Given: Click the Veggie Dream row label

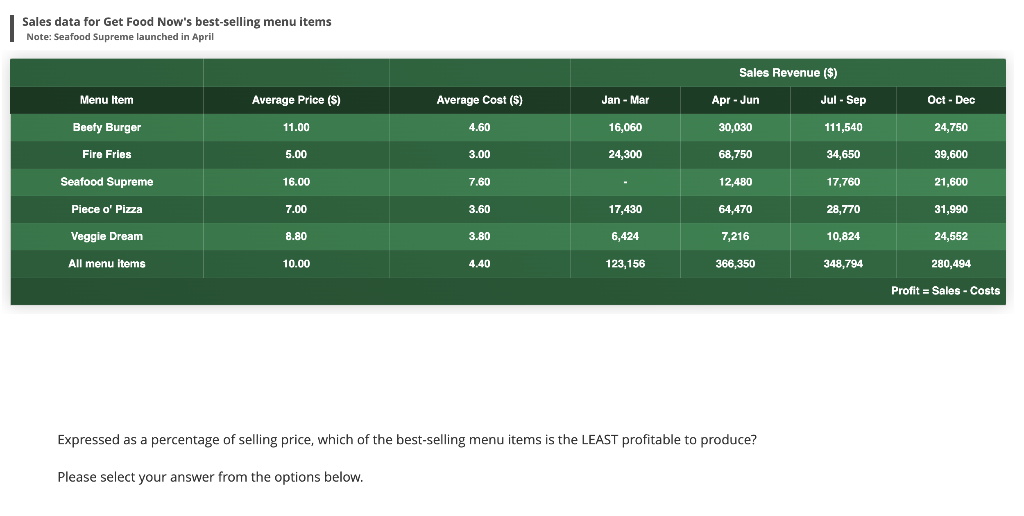Looking at the screenshot, I should point(107,236).
